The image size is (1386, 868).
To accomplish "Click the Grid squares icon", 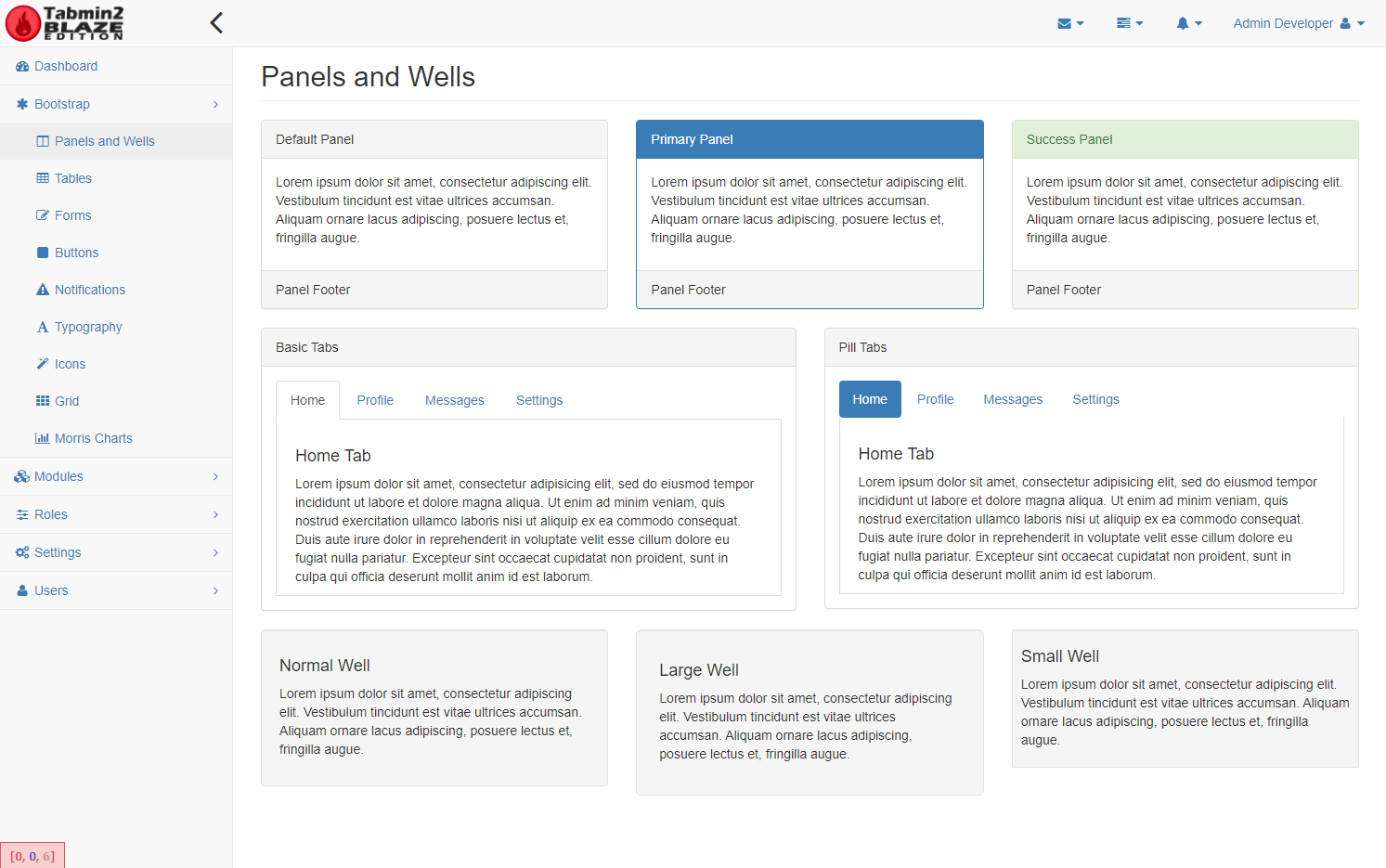I will [x=43, y=401].
